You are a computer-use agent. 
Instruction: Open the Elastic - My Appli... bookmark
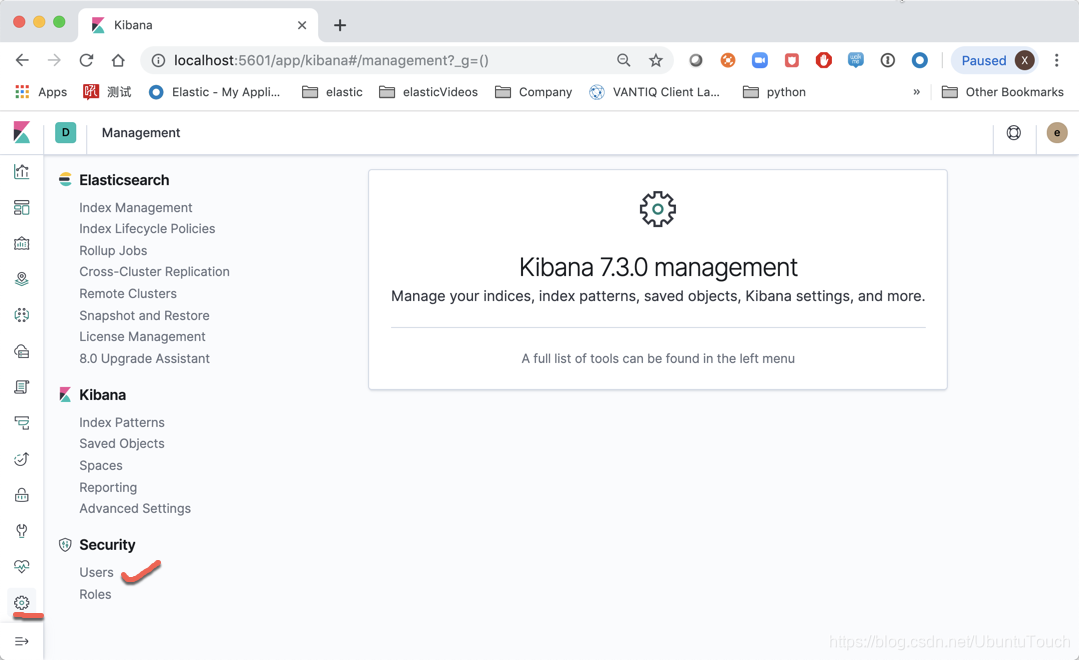(x=215, y=92)
